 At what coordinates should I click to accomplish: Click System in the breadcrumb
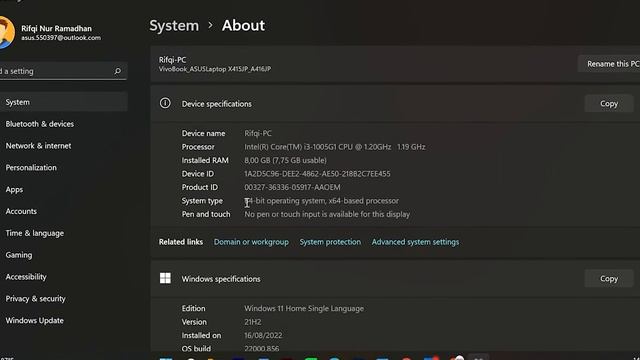pyautogui.click(x=174, y=26)
